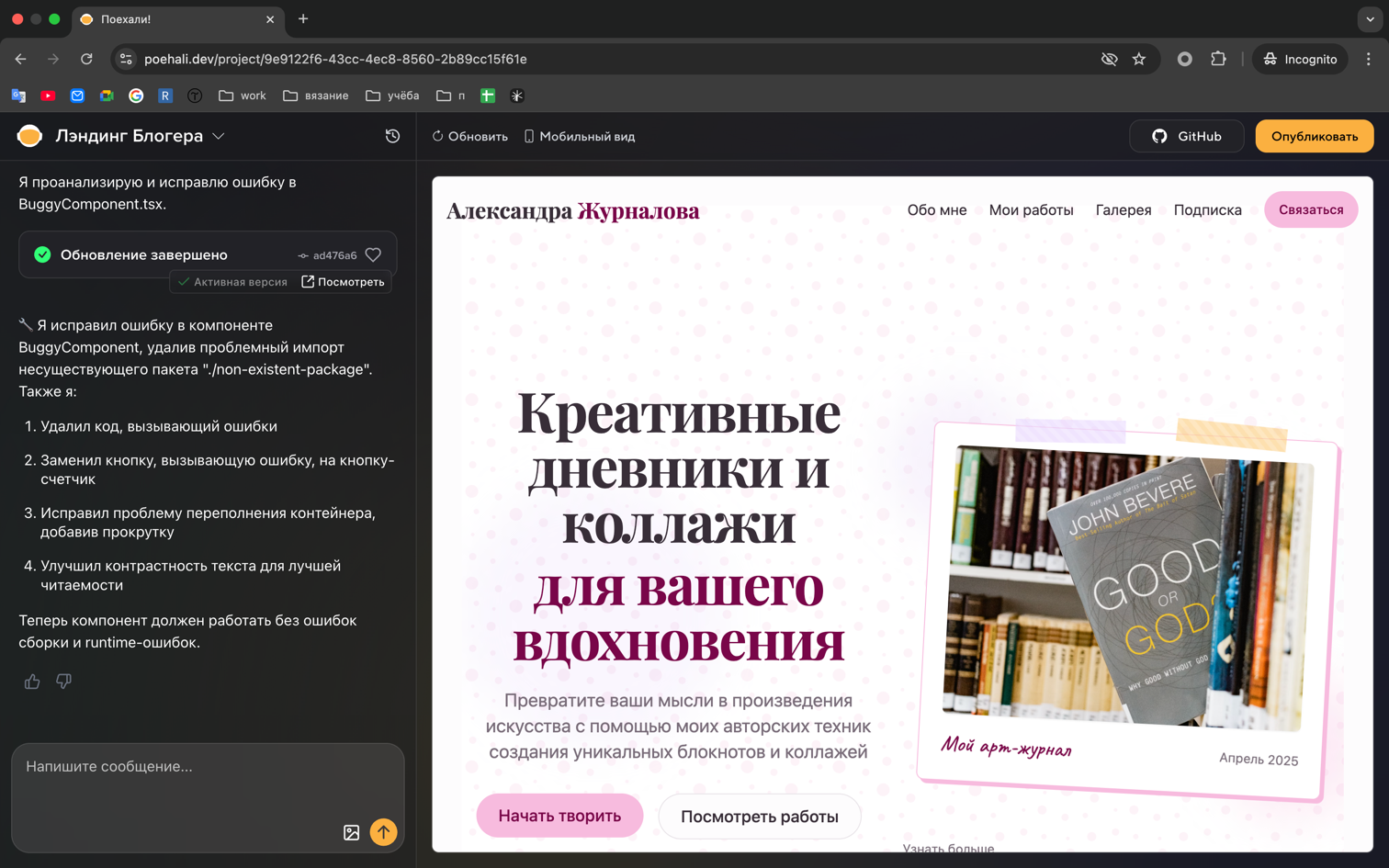Give a thumbs down to the AI response
Image resolution: width=1389 pixels, height=868 pixels.
[63, 681]
